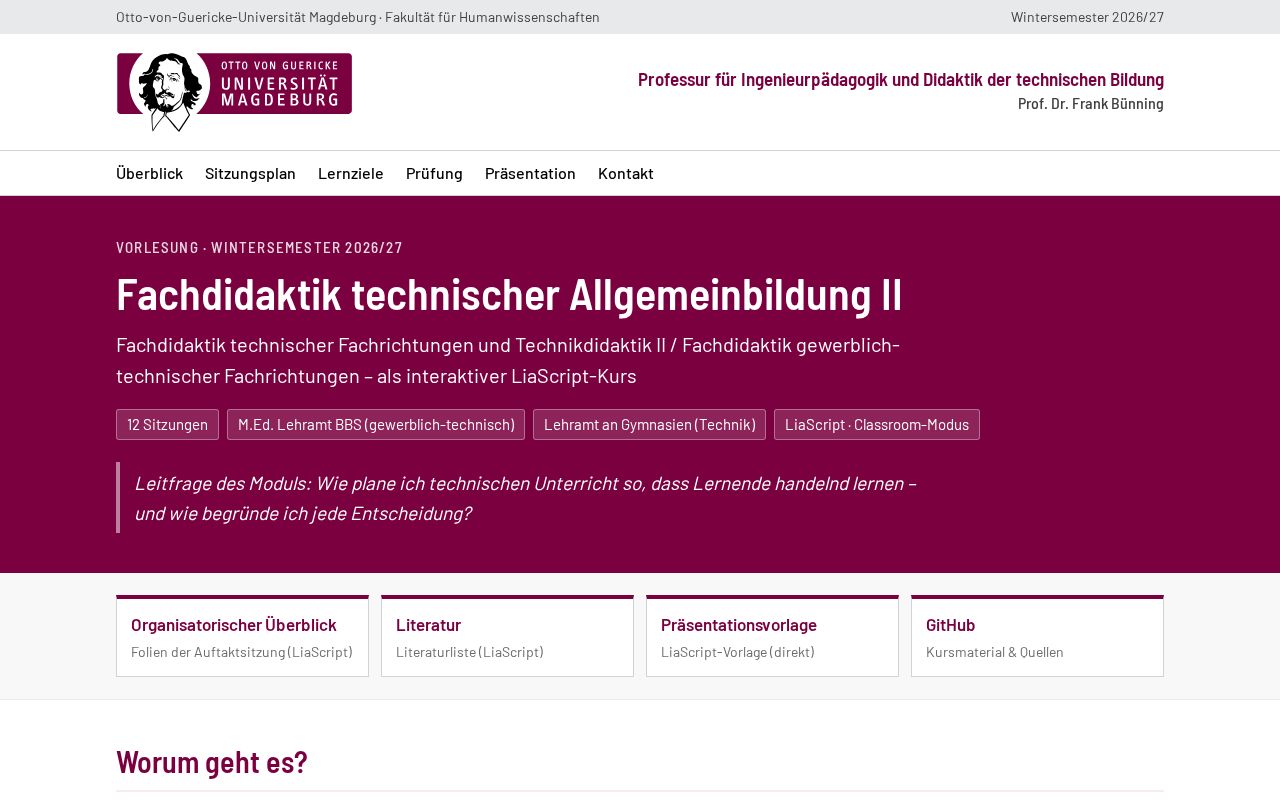Click the subtitle beginning 'Fachdidaktik technischer Fachrichtungen'

[508, 360]
